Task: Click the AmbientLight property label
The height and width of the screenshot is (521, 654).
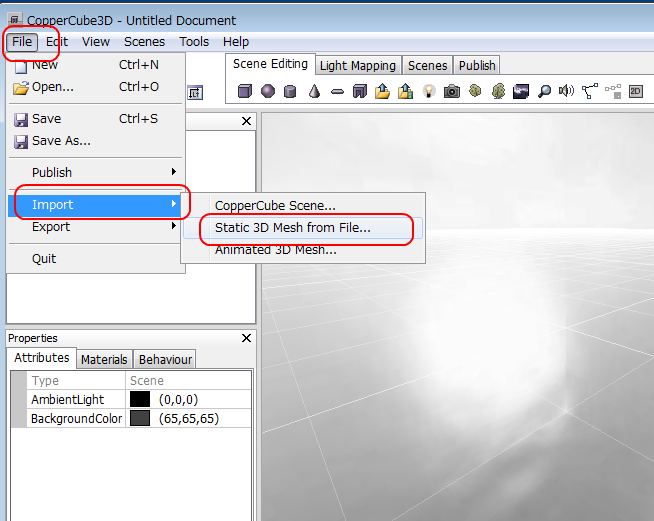Action: [67, 400]
